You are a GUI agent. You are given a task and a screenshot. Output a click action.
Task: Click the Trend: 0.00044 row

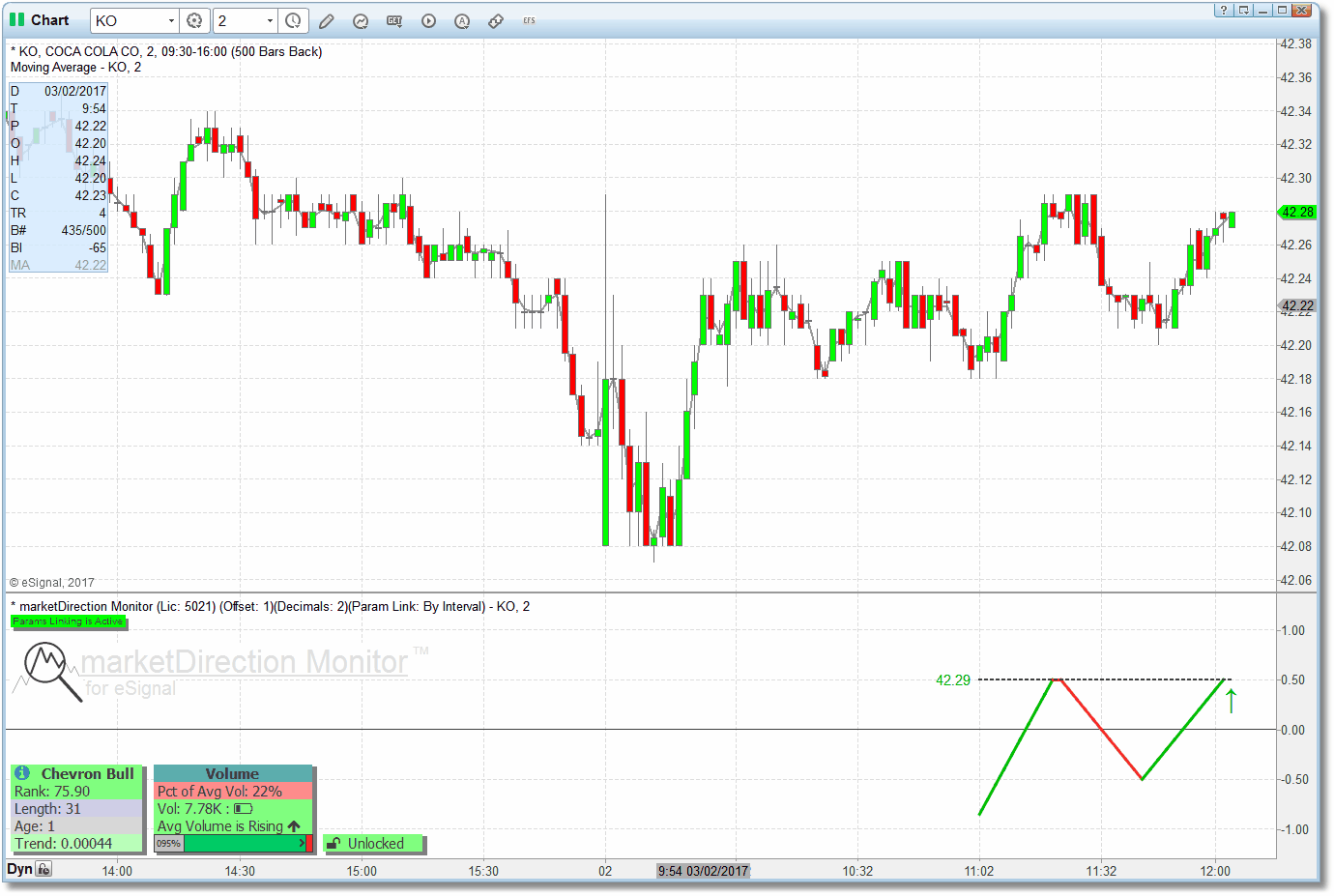tap(77, 844)
